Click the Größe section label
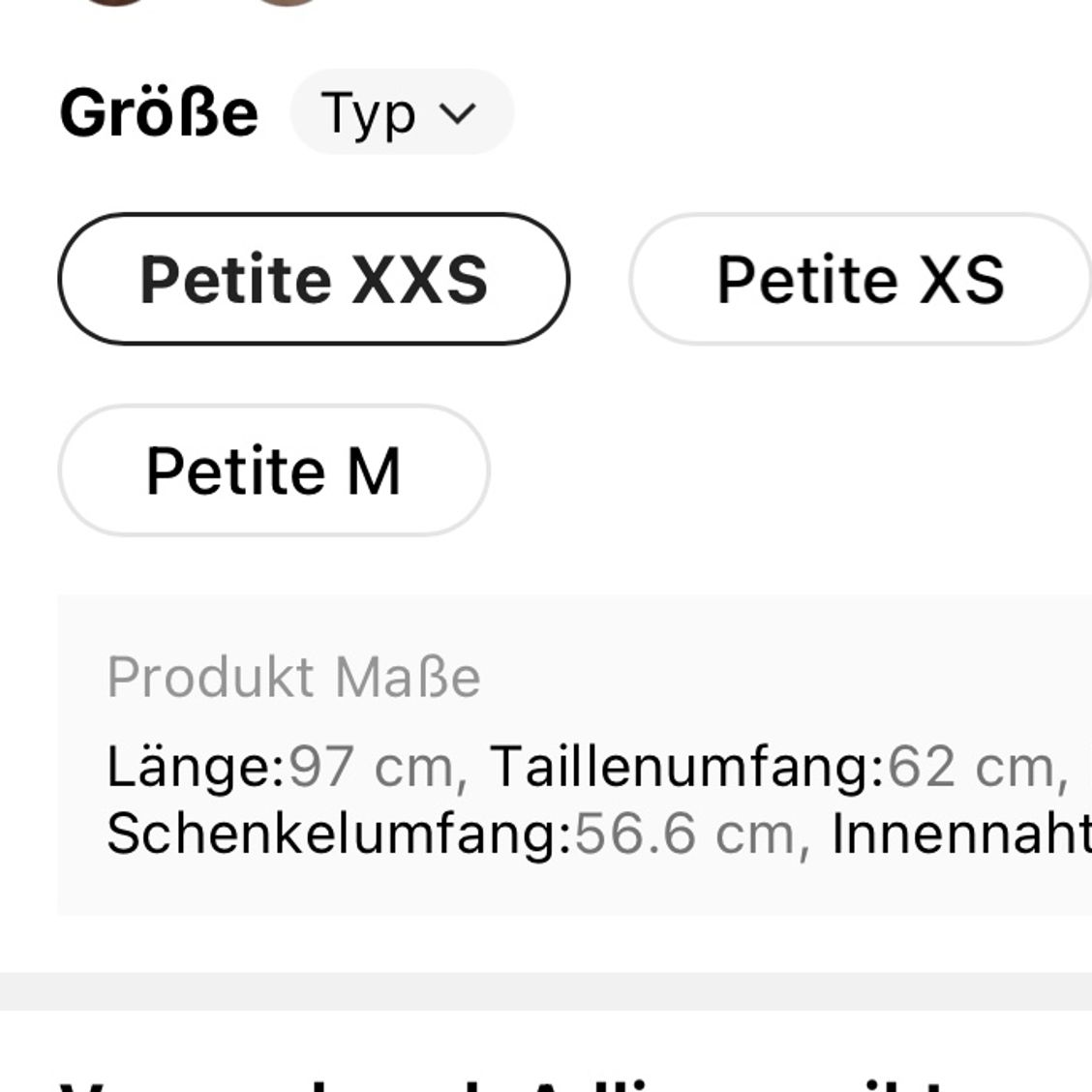 tap(159, 112)
